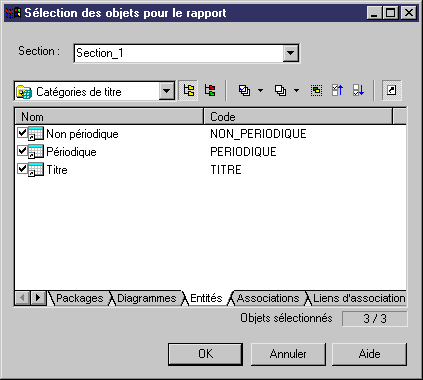Click Move Selected to Bottom icon
Viewport: 423px width, 380px height.
tap(359, 90)
